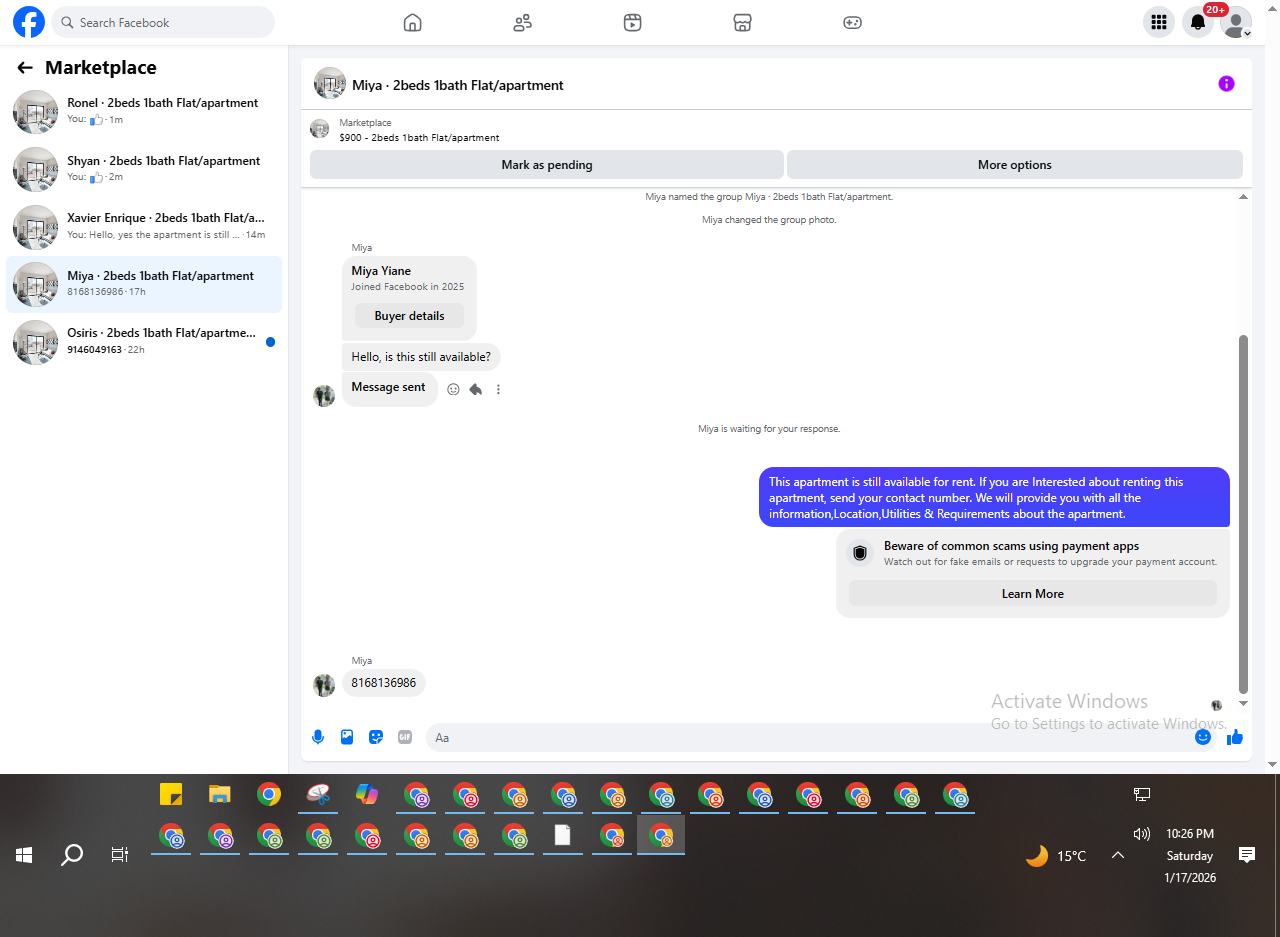Viewport: 1280px width, 937px height.
Task: Show hidden system tray icons
Action: pyautogui.click(x=1118, y=855)
